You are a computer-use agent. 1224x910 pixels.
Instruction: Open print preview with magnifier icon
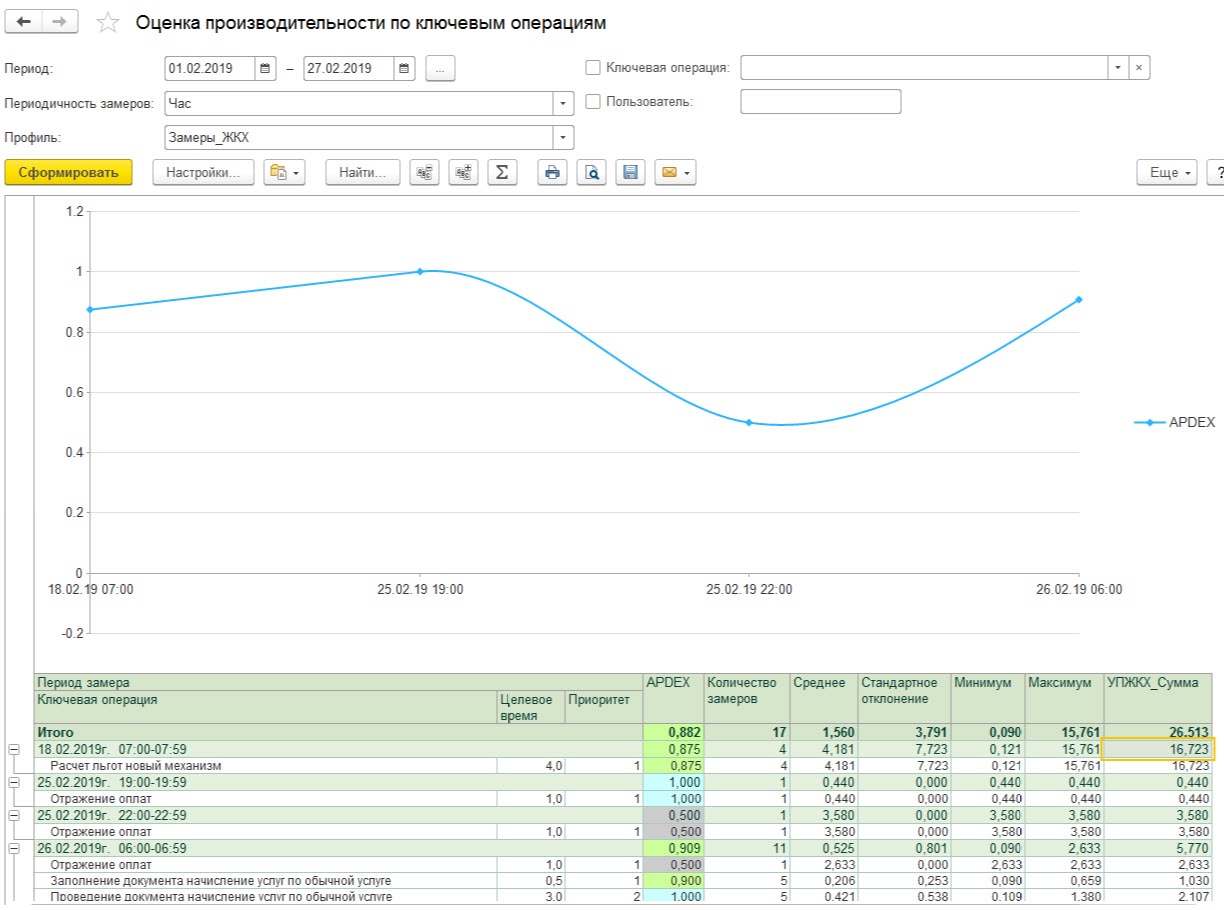pos(592,173)
